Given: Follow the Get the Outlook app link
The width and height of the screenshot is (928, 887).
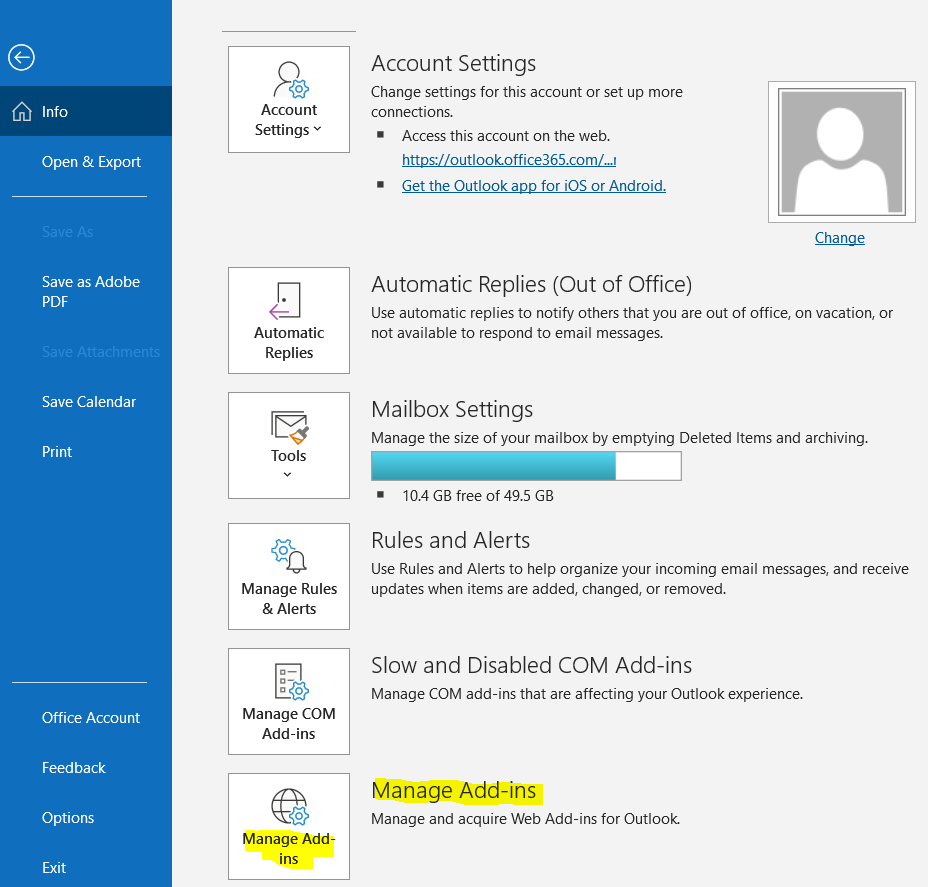Looking at the screenshot, I should coord(534,186).
